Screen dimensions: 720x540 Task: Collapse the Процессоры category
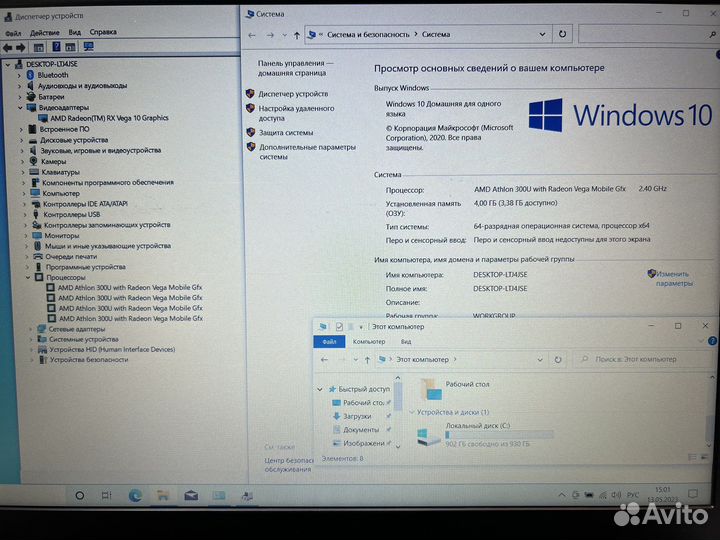(x=28, y=277)
